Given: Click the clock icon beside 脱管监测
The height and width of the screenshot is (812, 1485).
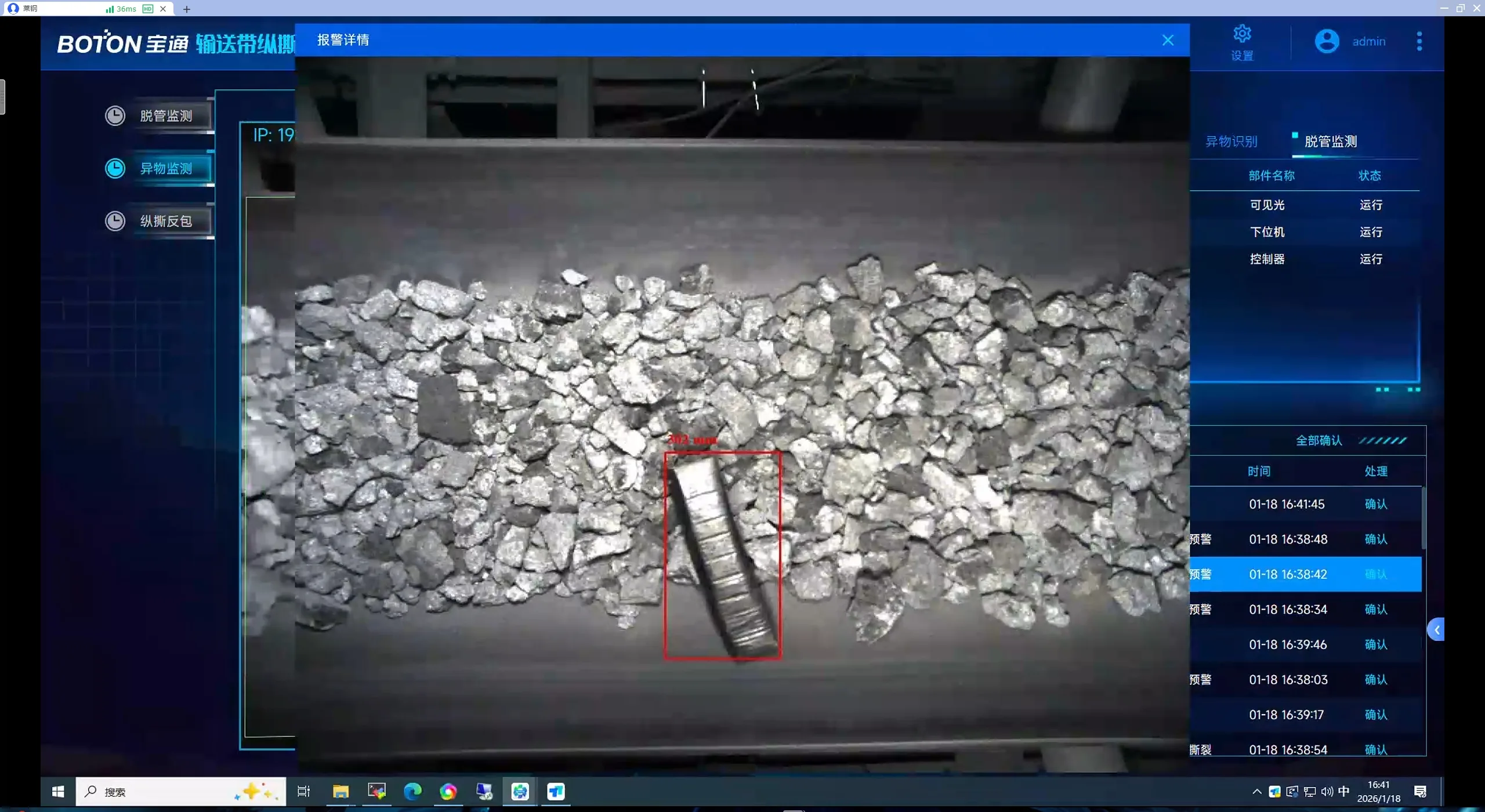Looking at the screenshot, I should point(115,116).
